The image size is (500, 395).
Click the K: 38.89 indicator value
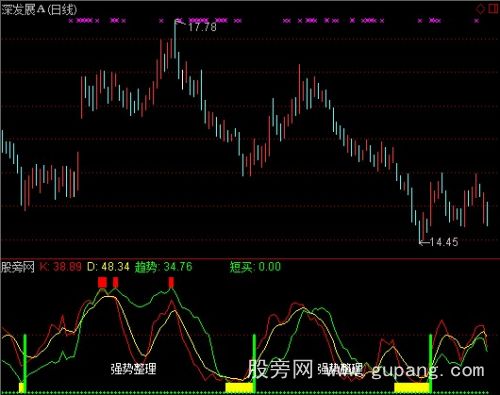pyautogui.click(x=60, y=267)
